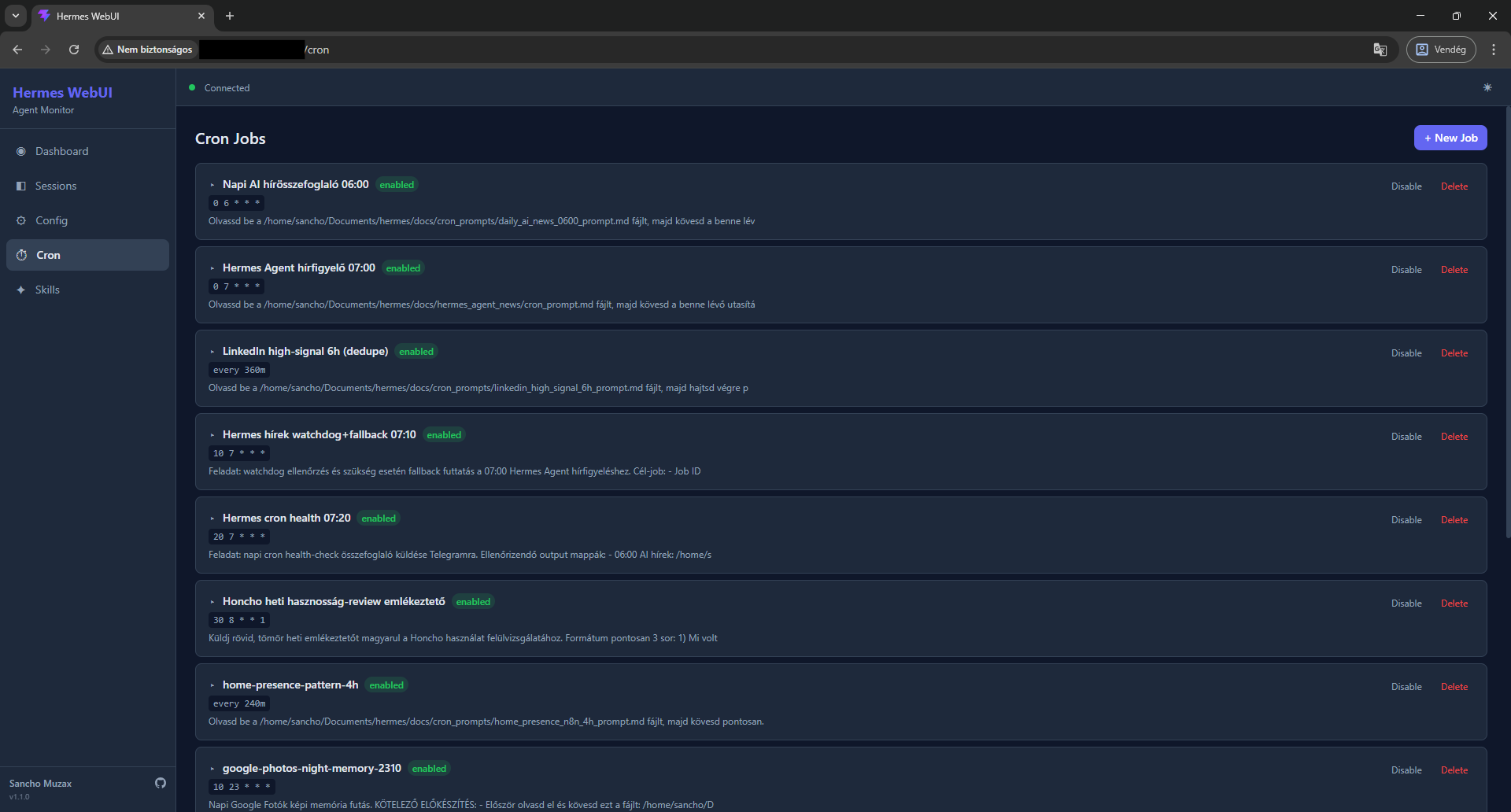Go forward with browser forward arrow
Viewport: 1511px width, 812px height.
pos(46,50)
